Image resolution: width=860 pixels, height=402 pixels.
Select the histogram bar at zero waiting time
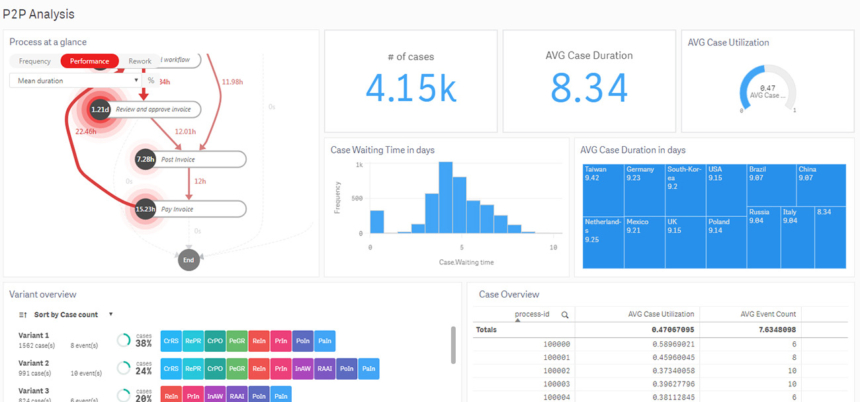[377, 222]
